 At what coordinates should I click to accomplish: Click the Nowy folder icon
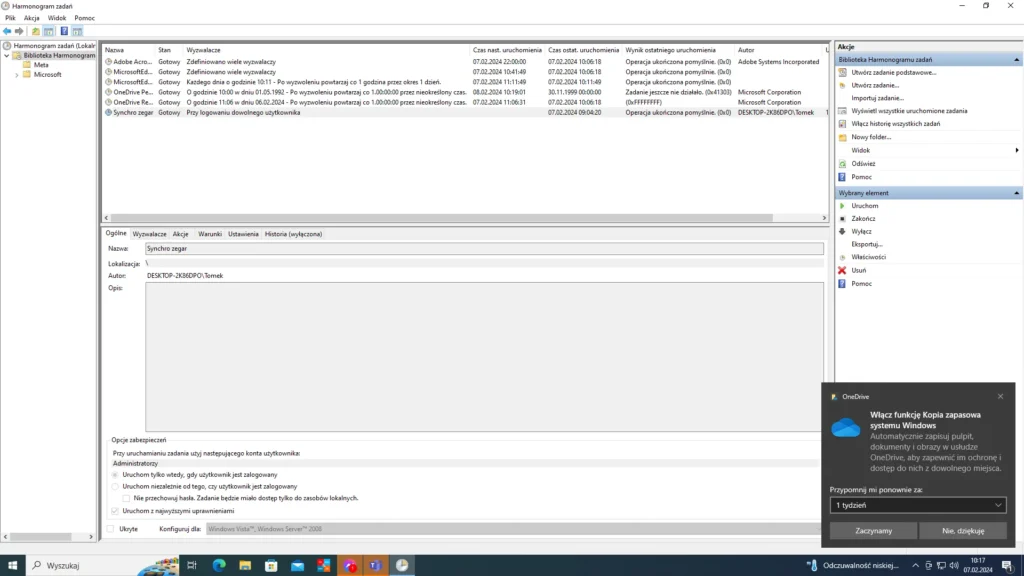tap(843, 137)
